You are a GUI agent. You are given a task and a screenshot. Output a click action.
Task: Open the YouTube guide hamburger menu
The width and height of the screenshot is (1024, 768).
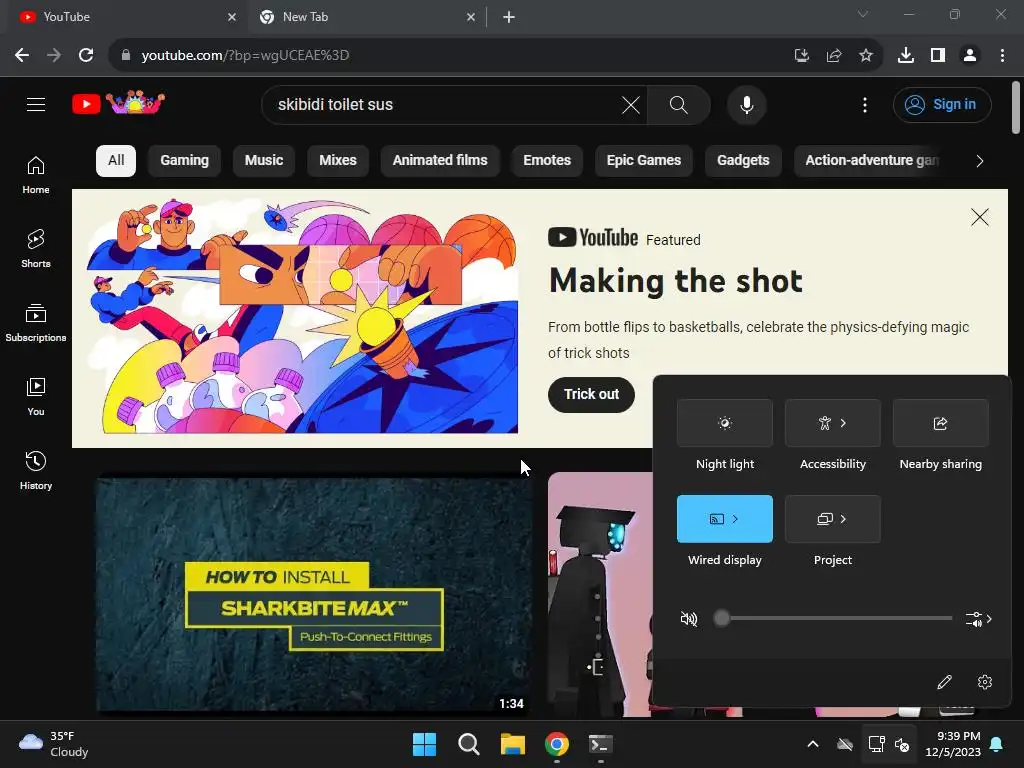click(x=36, y=104)
